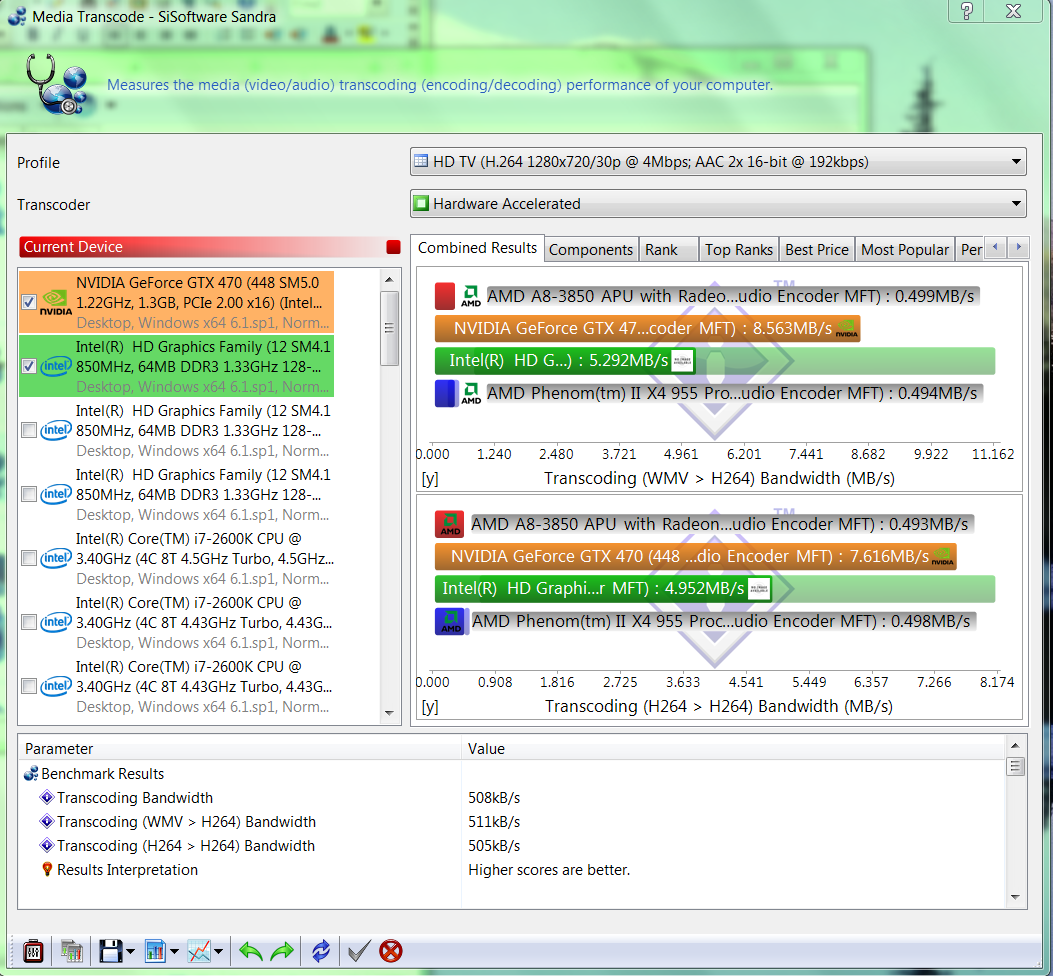Click the stethoscope and globes module icon
Viewport: 1053px width, 976px height.
point(56,85)
